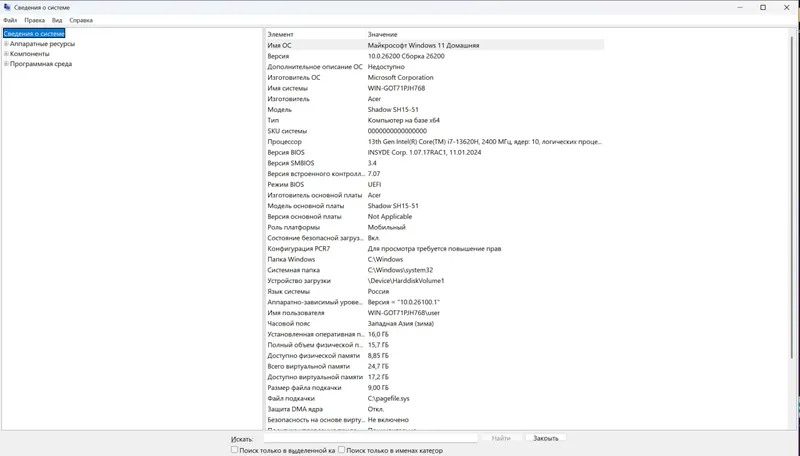Image resolution: width=800 pixels, height=456 pixels.
Task: Select the Имя ОС row
Action: [x=435, y=45]
